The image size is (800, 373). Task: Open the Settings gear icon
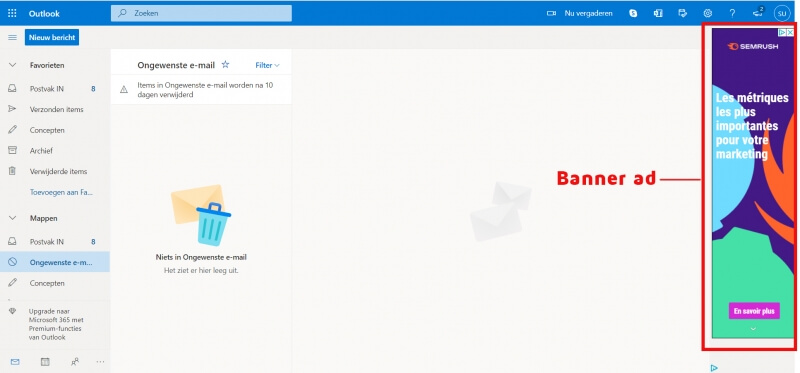[708, 13]
